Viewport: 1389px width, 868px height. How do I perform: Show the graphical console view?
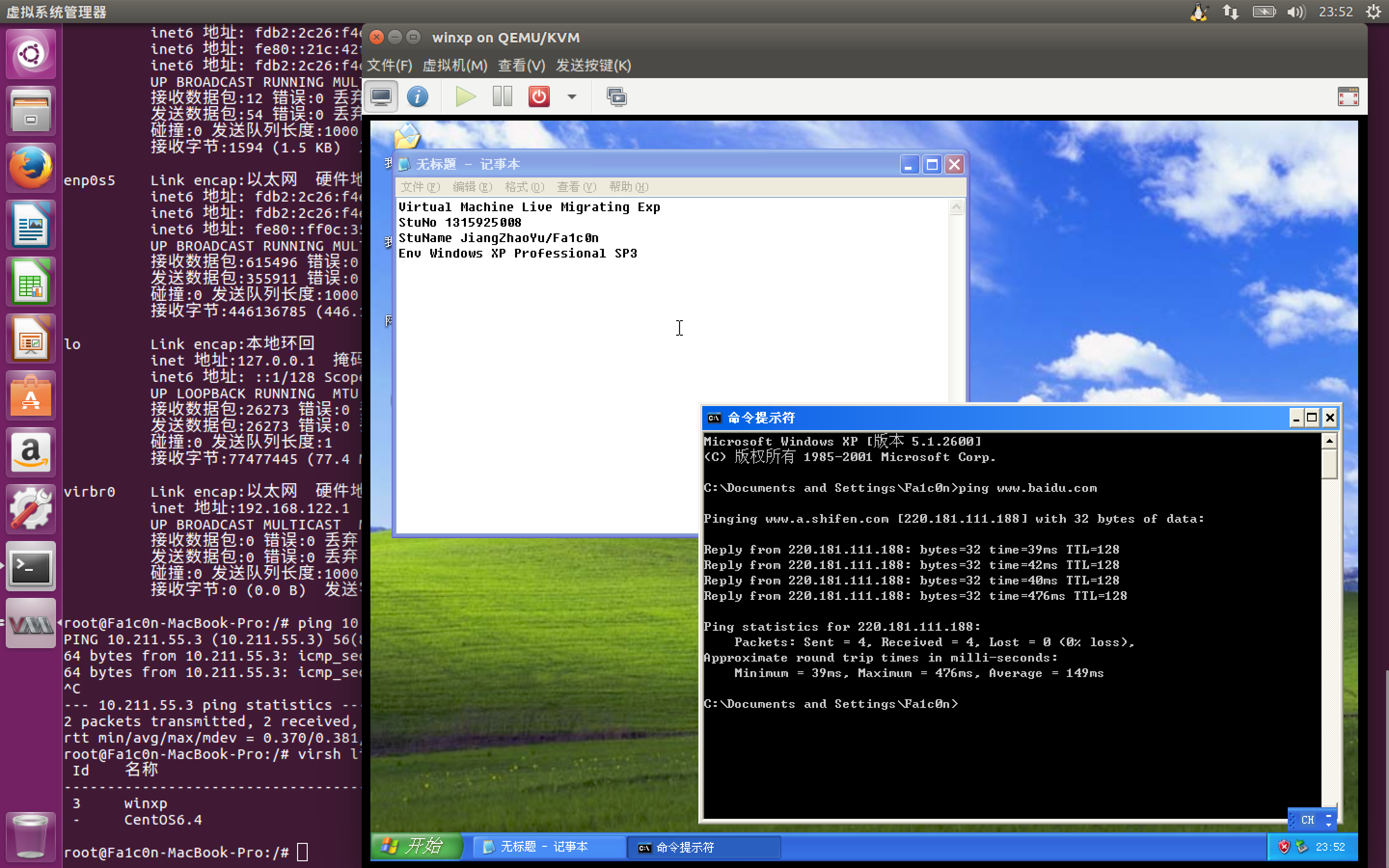pyautogui.click(x=381, y=96)
